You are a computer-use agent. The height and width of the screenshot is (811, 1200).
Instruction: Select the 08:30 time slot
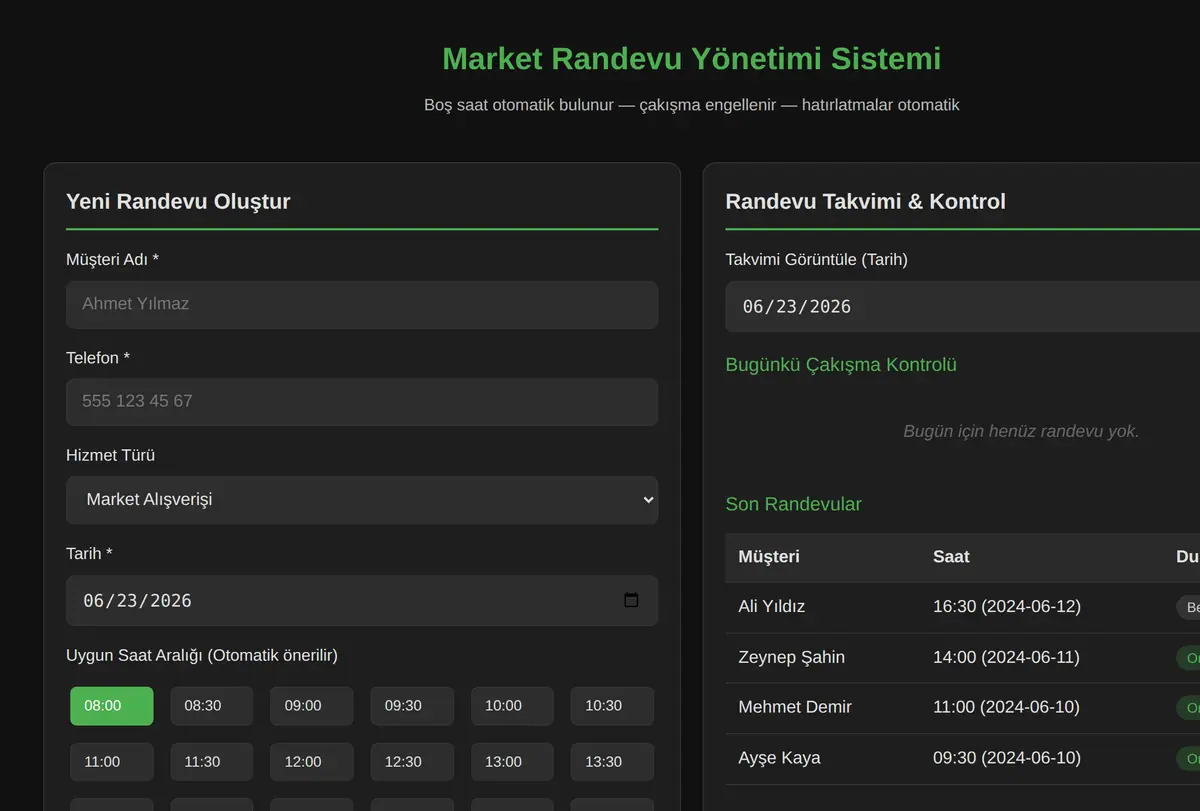coord(212,706)
